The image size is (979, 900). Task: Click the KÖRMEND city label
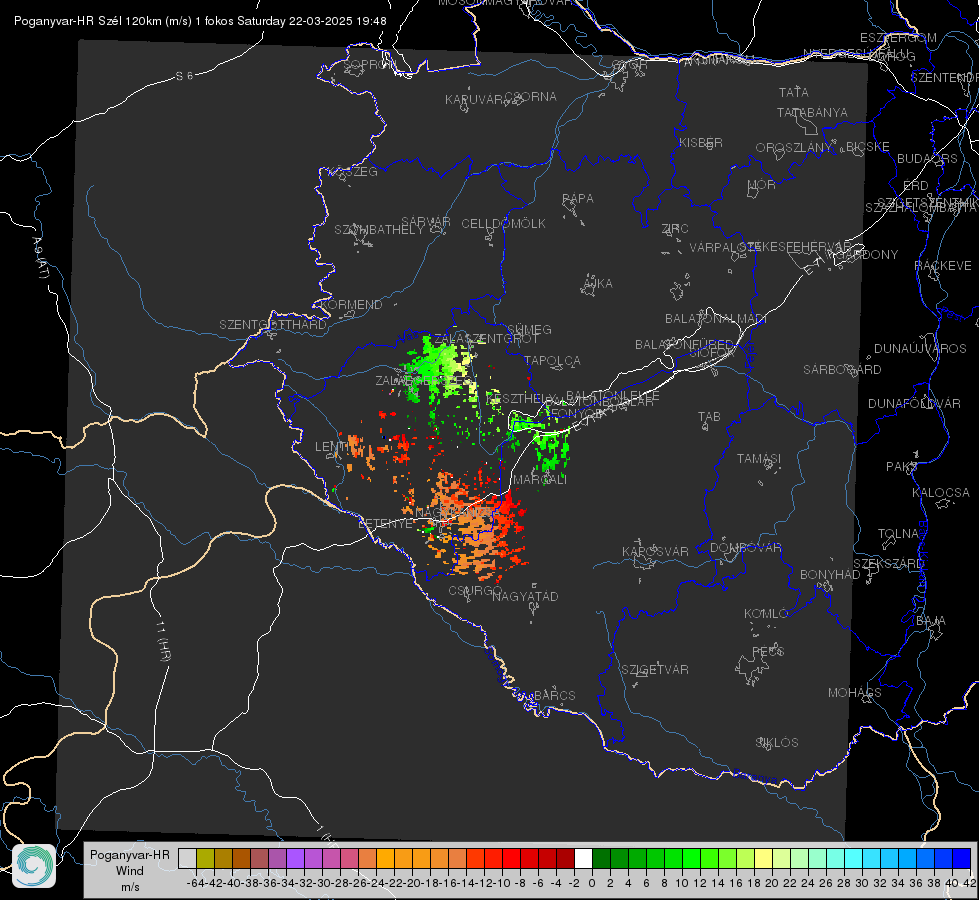pyautogui.click(x=351, y=305)
